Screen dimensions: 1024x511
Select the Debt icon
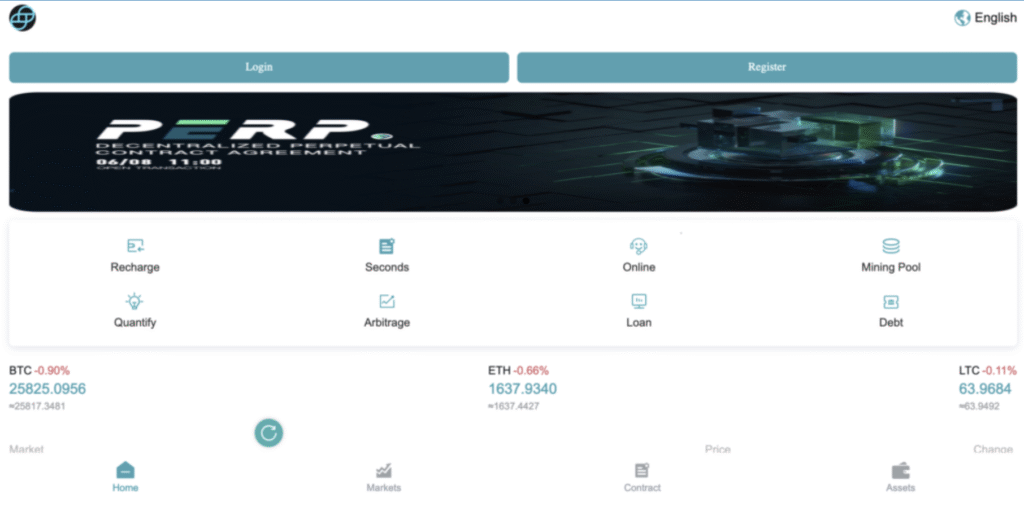(x=890, y=301)
